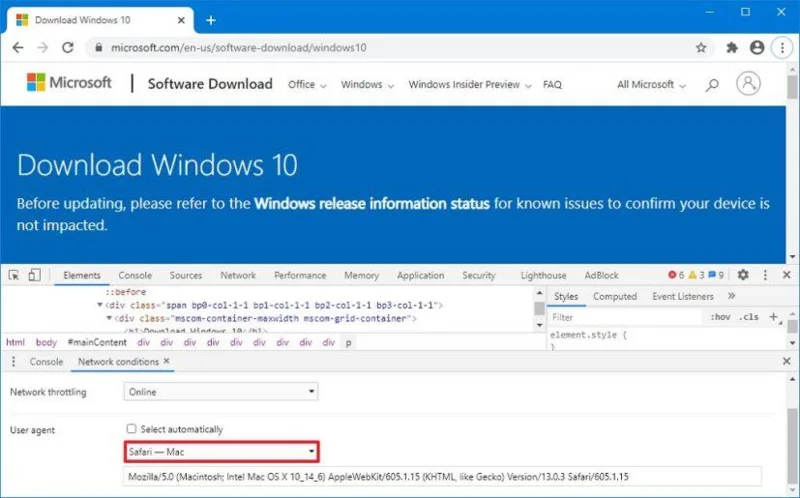Open a new browser tab with plus

click(x=211, y=20)
